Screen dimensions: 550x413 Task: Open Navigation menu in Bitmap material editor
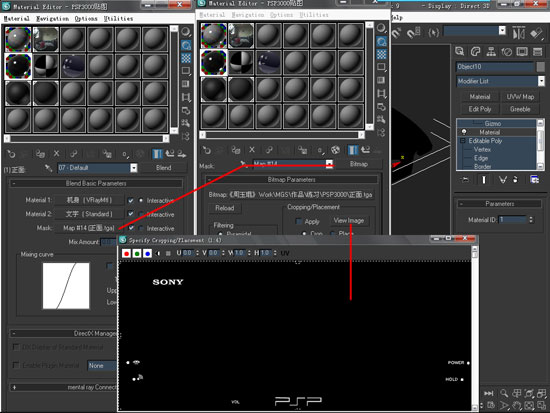point(247,15)
